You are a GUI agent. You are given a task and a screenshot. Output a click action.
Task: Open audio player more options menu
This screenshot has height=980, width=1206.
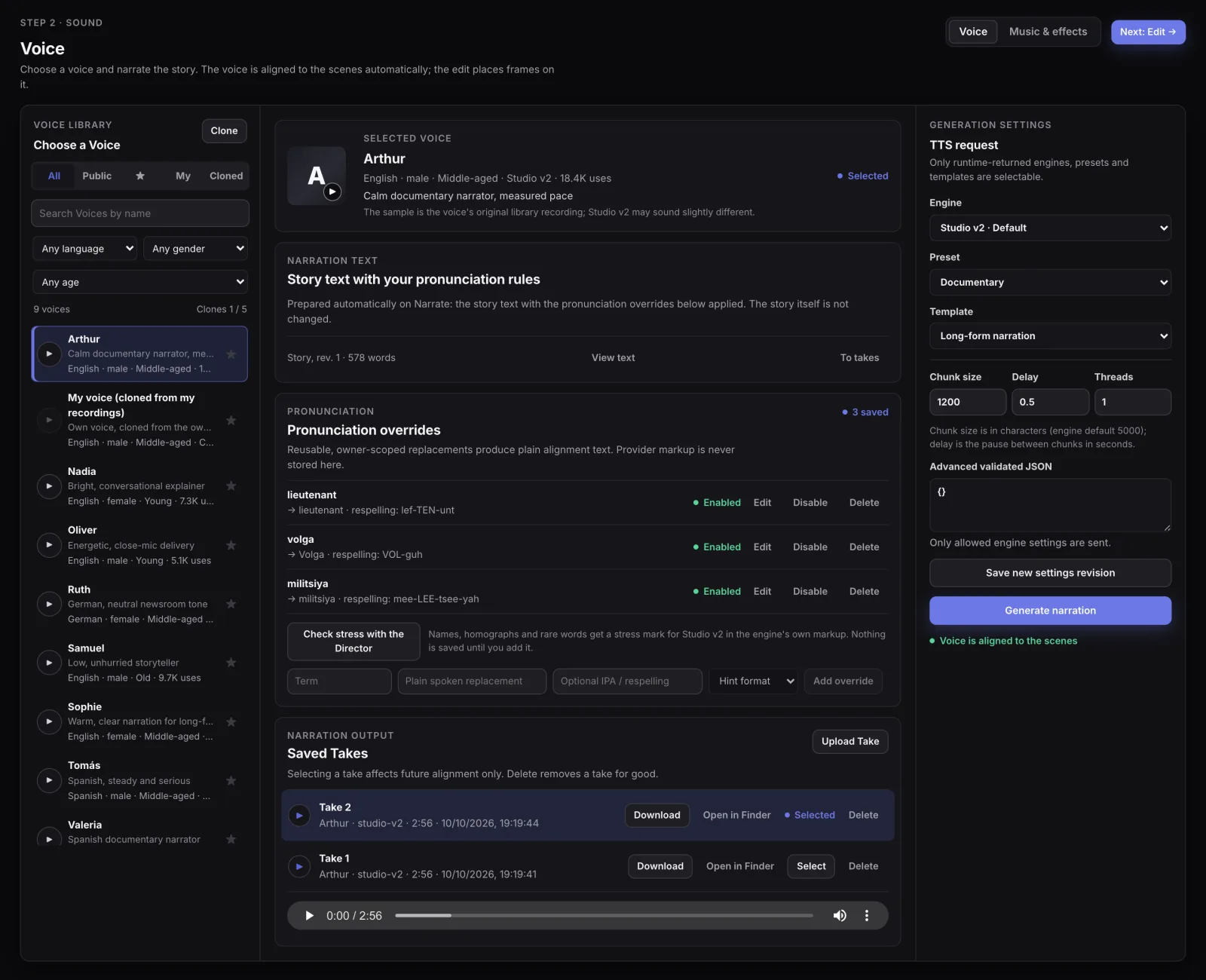click(867, 915)
